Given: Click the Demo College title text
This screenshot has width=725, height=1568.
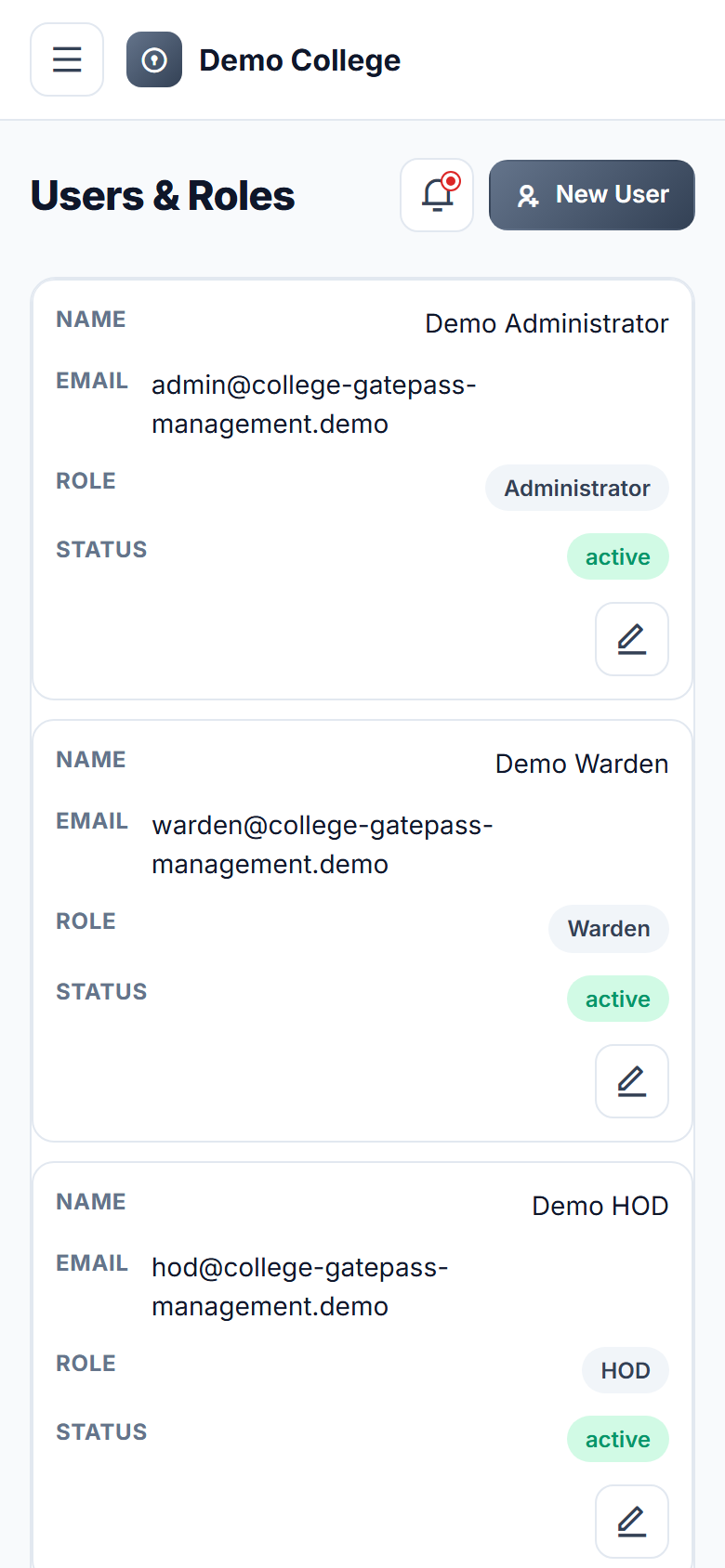Looking at the screenshot, I should (300, 60).
